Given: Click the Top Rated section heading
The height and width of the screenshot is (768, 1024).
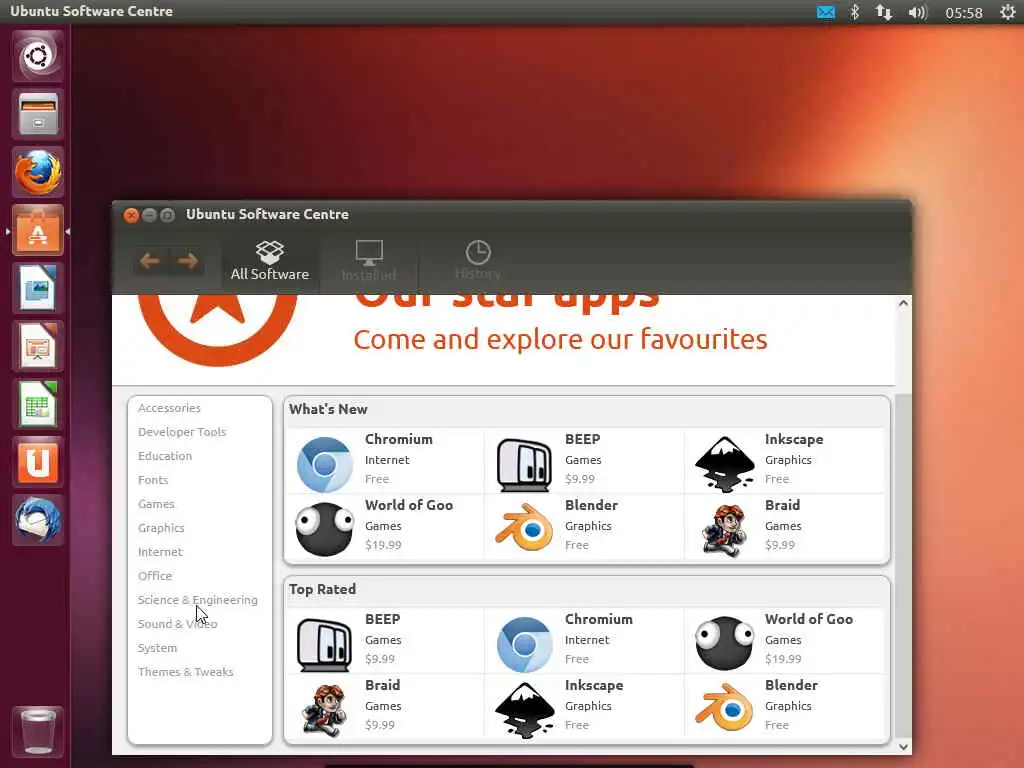Looking at the screenshot, I should tap(323, 589).
